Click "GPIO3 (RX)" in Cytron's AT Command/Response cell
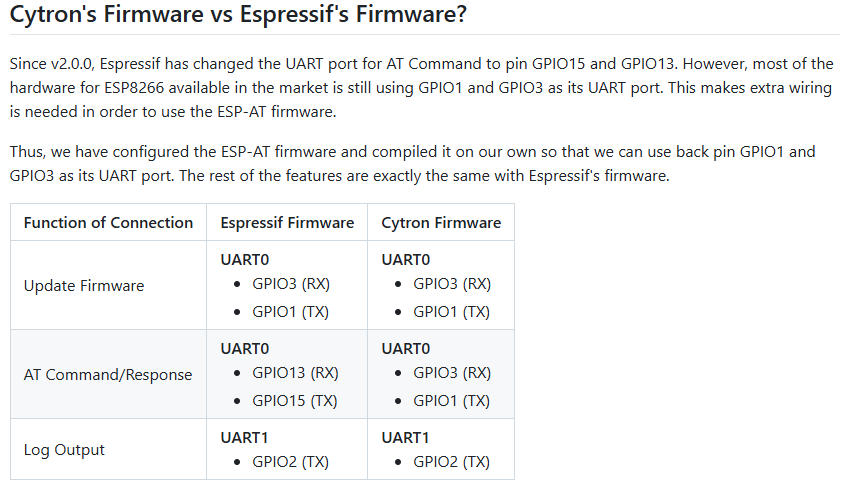 coord(451,373)
